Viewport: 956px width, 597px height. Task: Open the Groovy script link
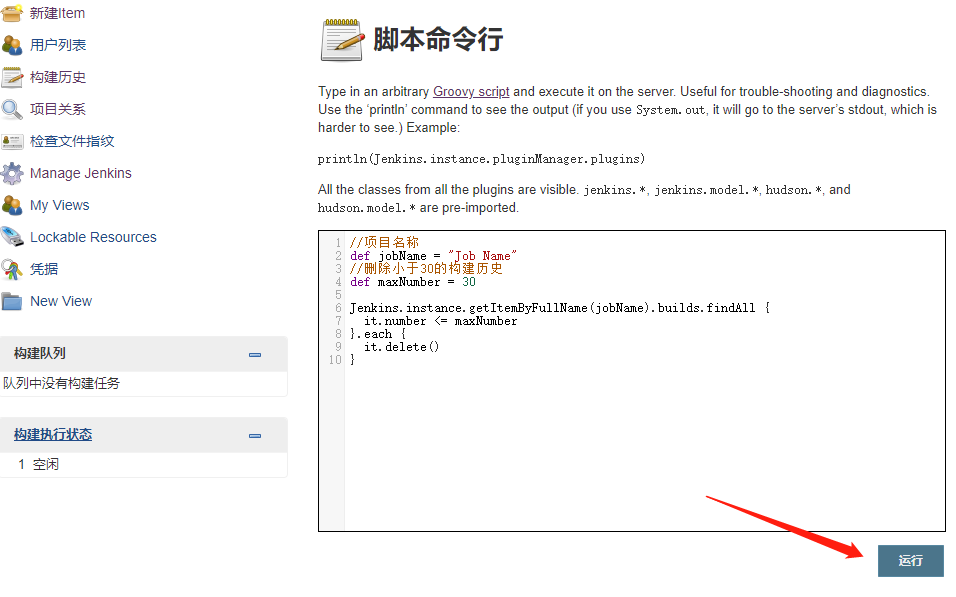tap(471, 91)
